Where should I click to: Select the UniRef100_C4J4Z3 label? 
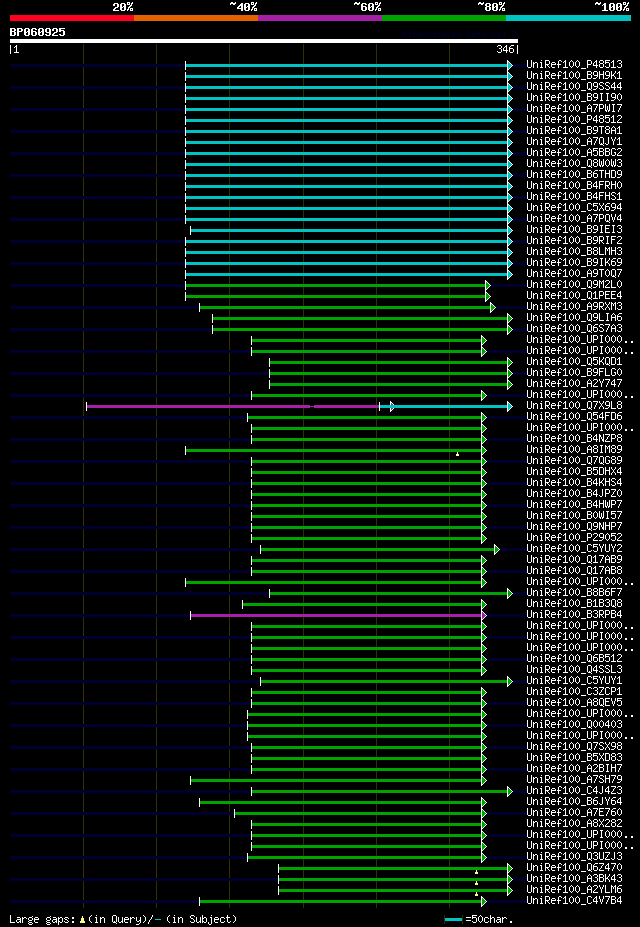pyautogui.click(x=574, y=791)
